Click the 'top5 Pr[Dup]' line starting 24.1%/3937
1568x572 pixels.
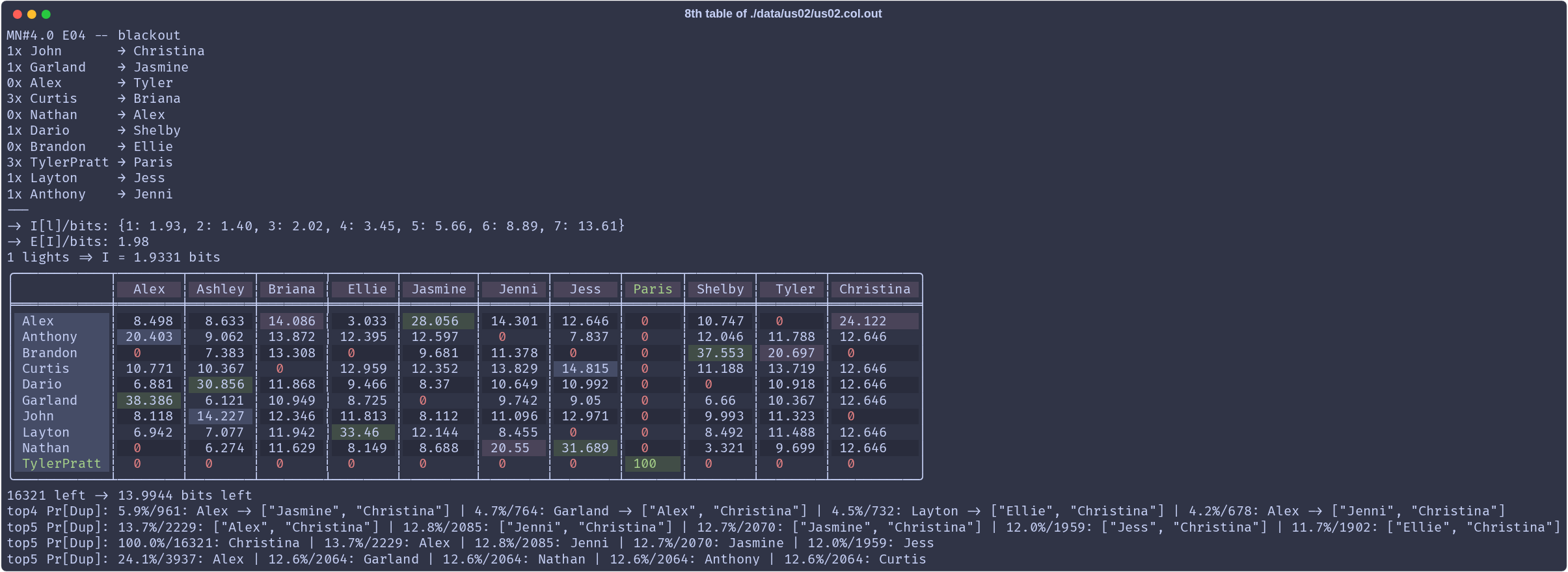(x=466, y=559)
